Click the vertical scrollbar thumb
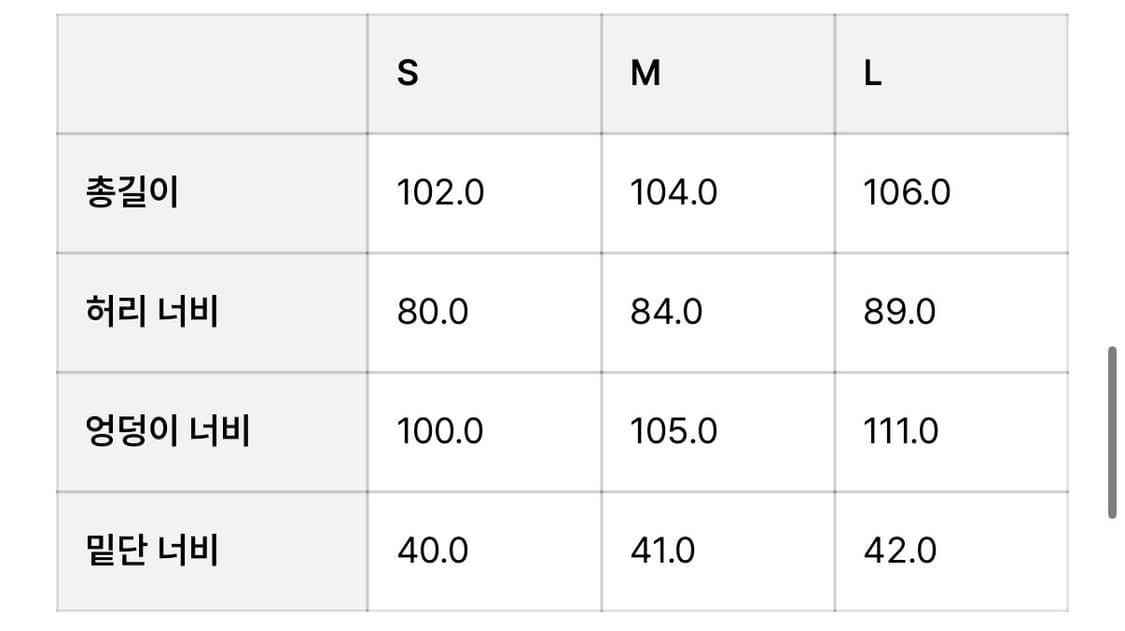The height and width of the screenshot is (631, 1125). [1112, 432]
